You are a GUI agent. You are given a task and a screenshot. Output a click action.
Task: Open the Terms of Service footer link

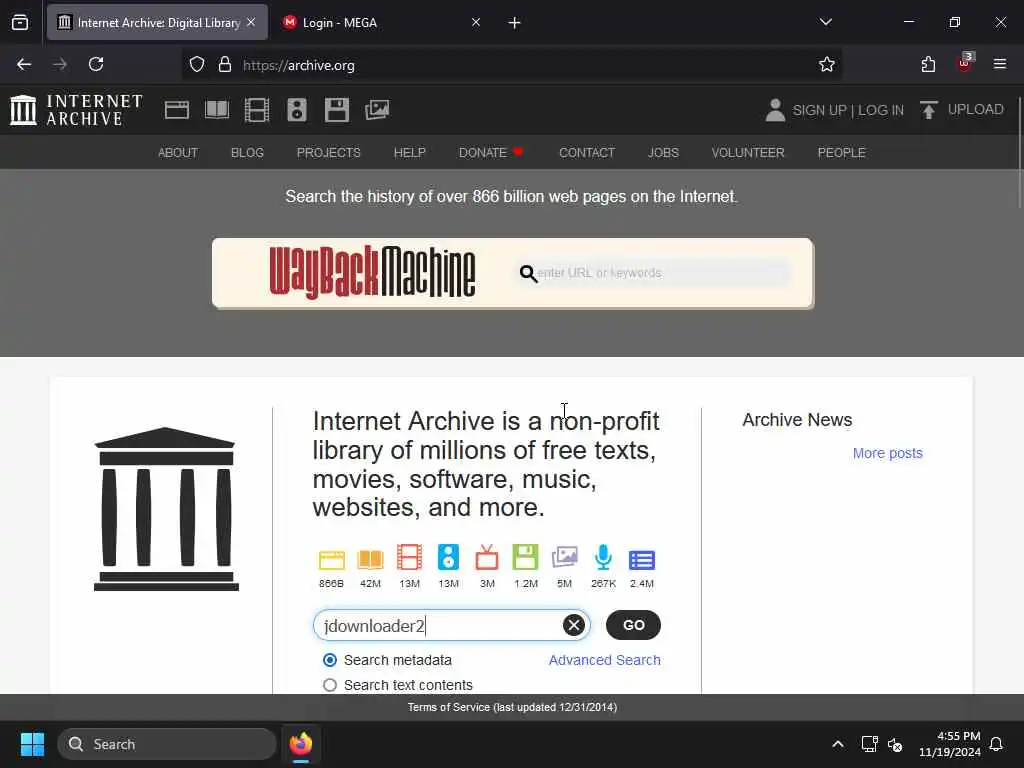click(x=512, y=707)
